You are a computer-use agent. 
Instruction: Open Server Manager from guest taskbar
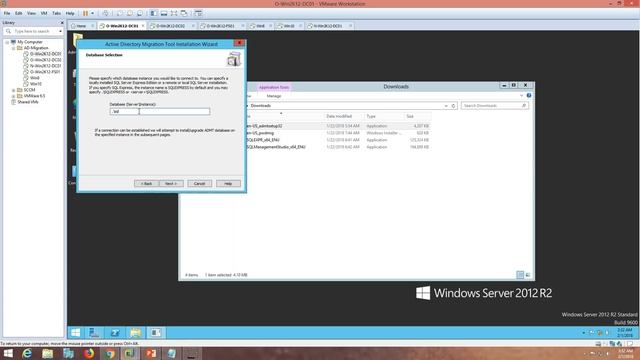coord(94,333)
